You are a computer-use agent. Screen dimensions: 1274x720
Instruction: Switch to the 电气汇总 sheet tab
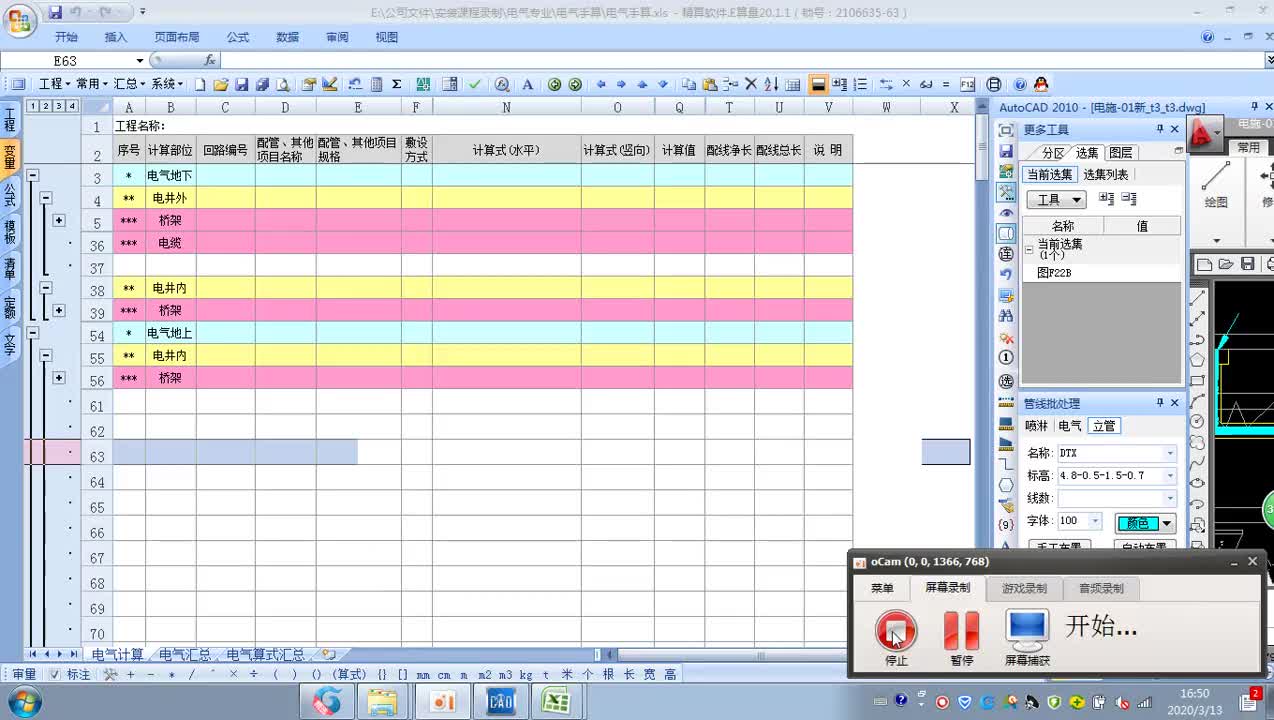point(185,655)
